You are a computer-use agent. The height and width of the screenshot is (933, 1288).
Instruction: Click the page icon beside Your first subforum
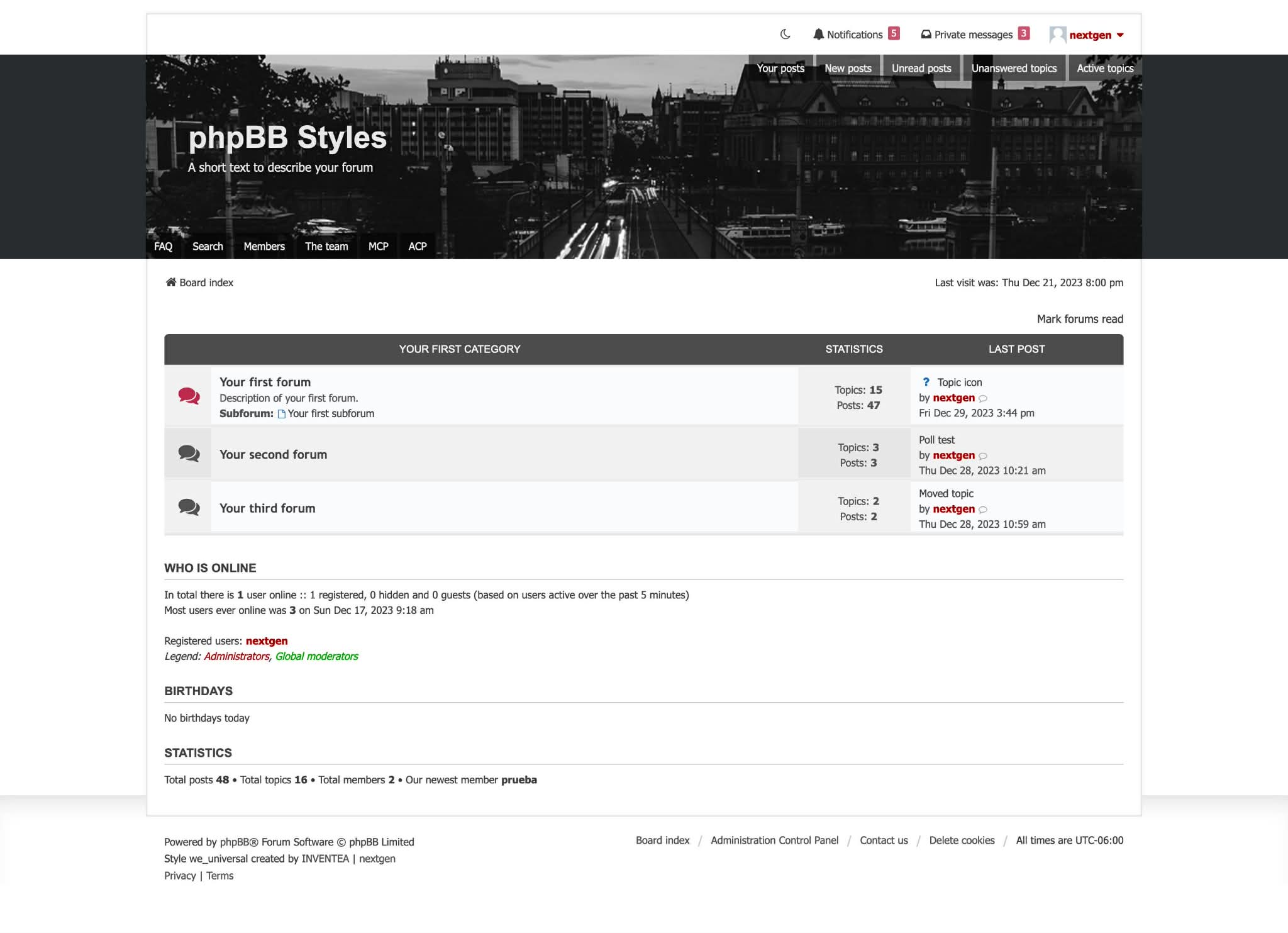point(282,413)
